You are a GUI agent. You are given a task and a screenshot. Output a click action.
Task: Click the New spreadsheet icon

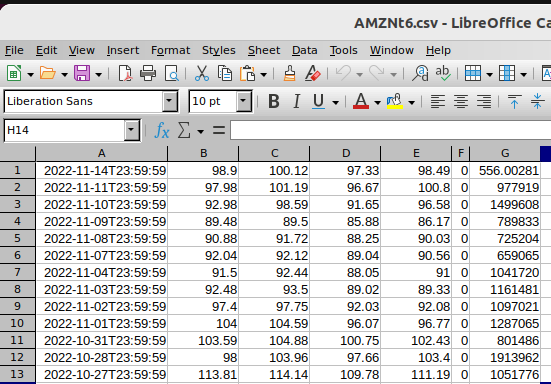[14, 74]
